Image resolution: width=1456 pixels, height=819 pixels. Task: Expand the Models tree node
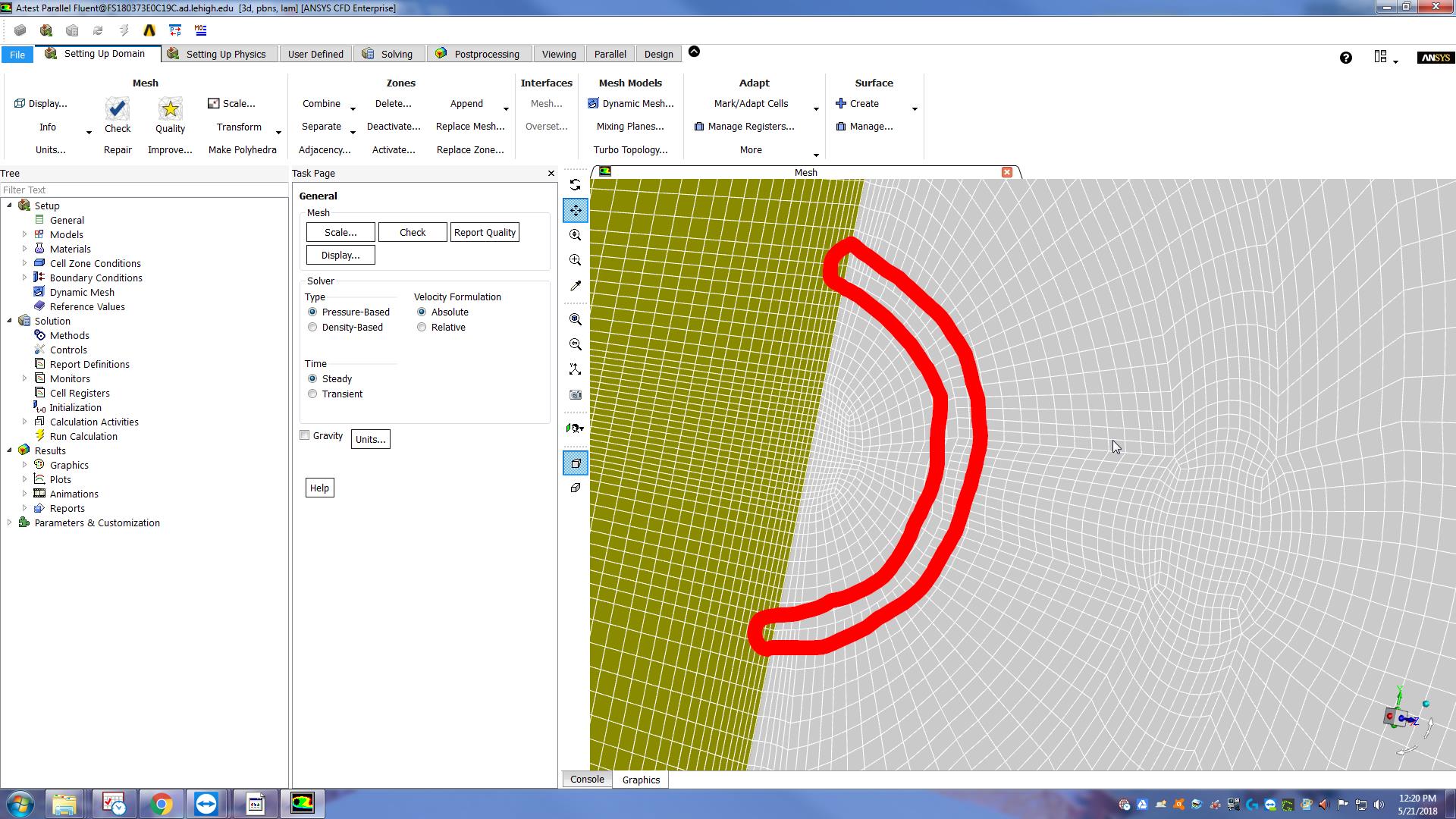point(24,234)
